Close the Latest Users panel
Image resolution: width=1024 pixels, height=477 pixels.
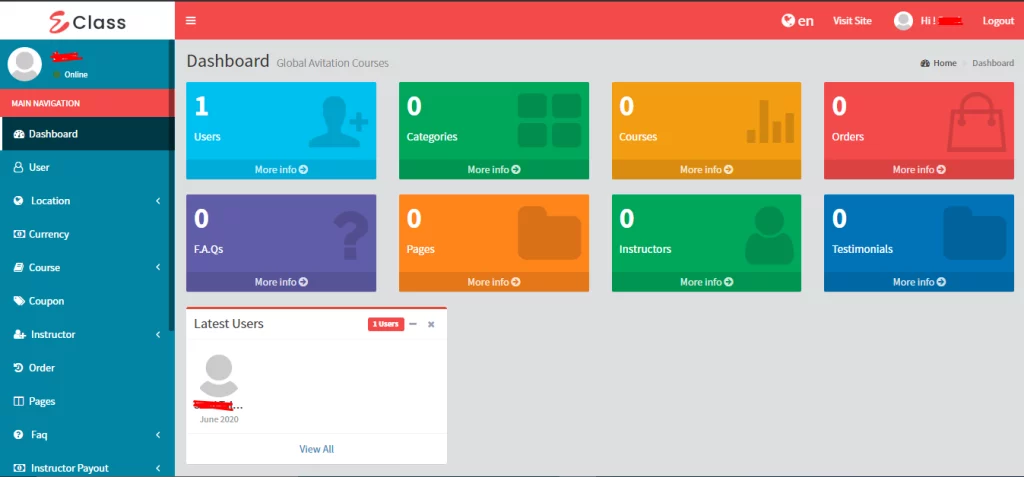pyautogui.click(x=431, y=324)
